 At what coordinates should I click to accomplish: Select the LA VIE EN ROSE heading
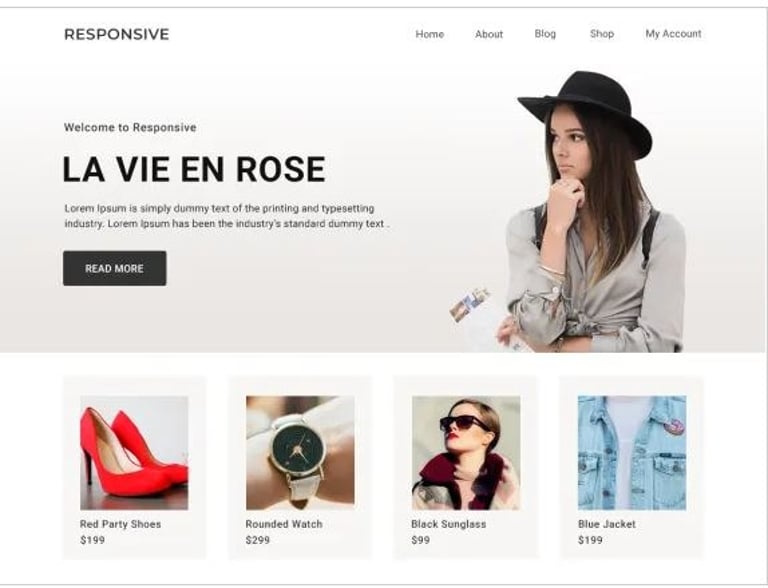coord(194,170)
